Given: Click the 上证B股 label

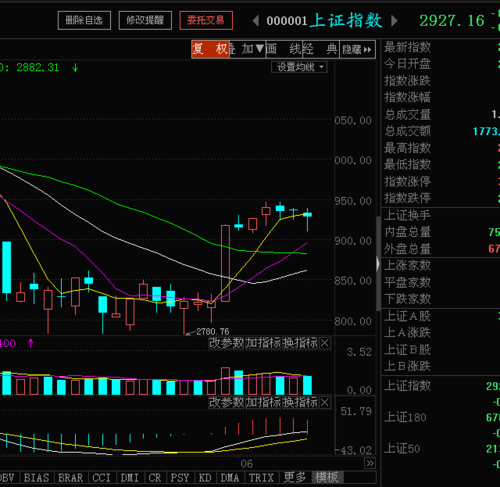Looking at the screenshot, I should [x=407, y=350].
